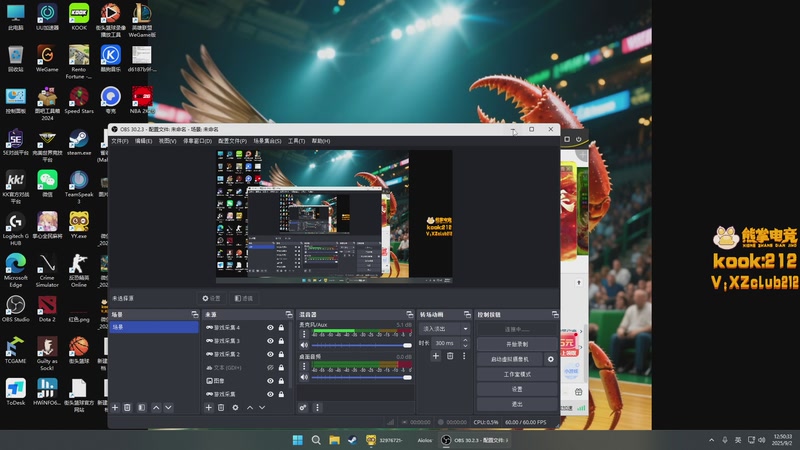Open virtual camera settings gear
Screen dimensions: 800x450
click(551, 359)
